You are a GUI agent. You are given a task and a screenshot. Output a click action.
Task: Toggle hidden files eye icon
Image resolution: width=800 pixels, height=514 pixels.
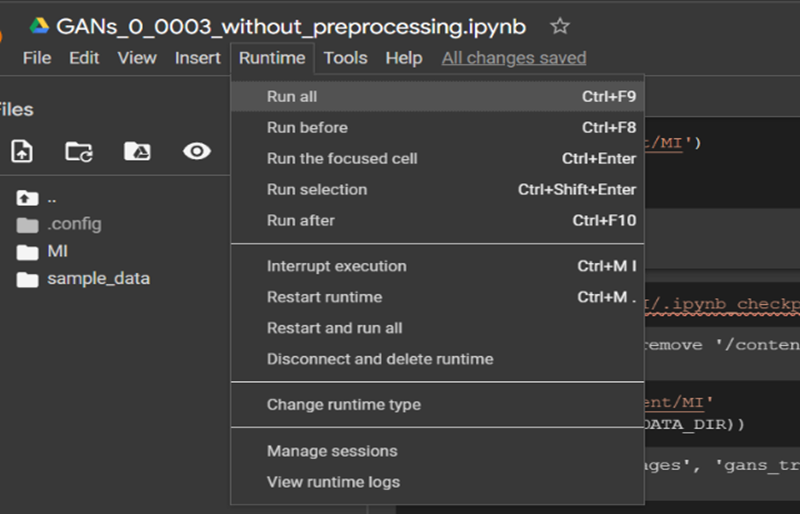(x=196, y=151)
